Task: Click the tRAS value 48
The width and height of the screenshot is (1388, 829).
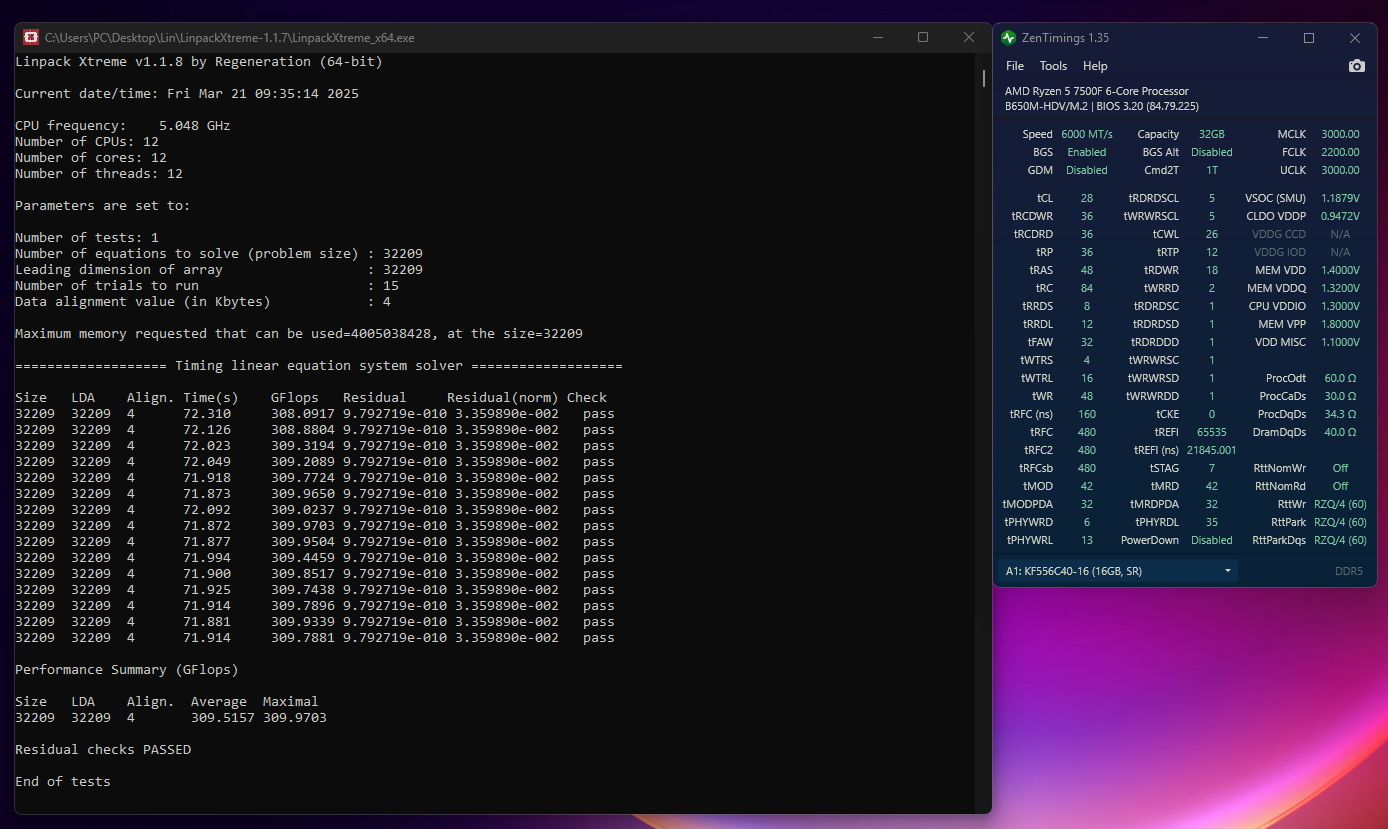Action: 1087,270
